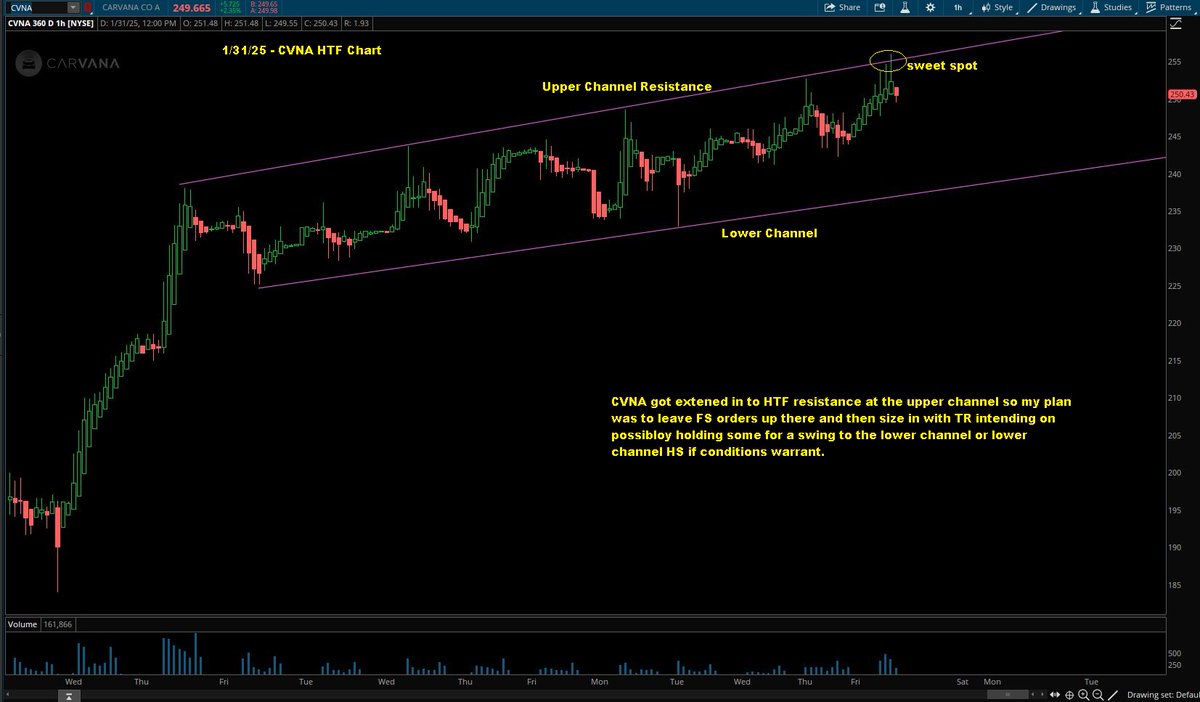Click the current price tag 250.43
Image resolution: width=1200 pixels, height=702 pixels.
click(1182, 96)
